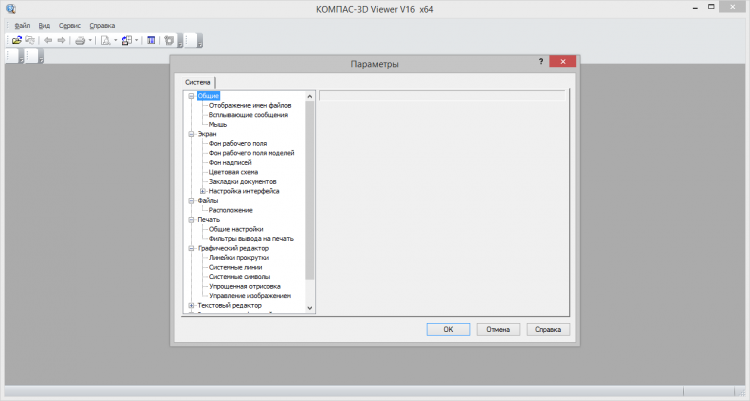
Task: Select Общие in settings tree
Action: click(x=208, y=96)
